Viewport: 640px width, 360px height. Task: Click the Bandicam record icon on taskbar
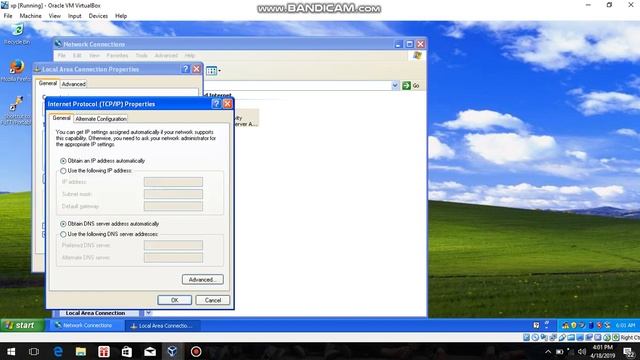(x=196, y=351)
